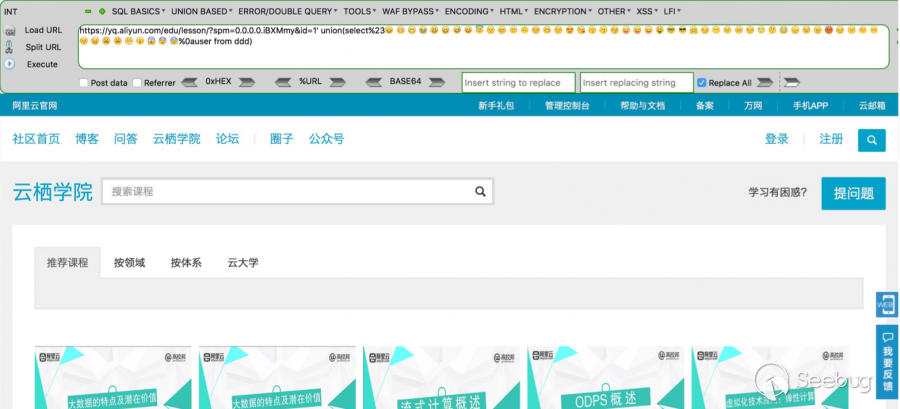Image resolution: width=900 pixels, height=409 pixels.
Task: Click the left arrow before %URL
Action: click(x=284, y=83)
